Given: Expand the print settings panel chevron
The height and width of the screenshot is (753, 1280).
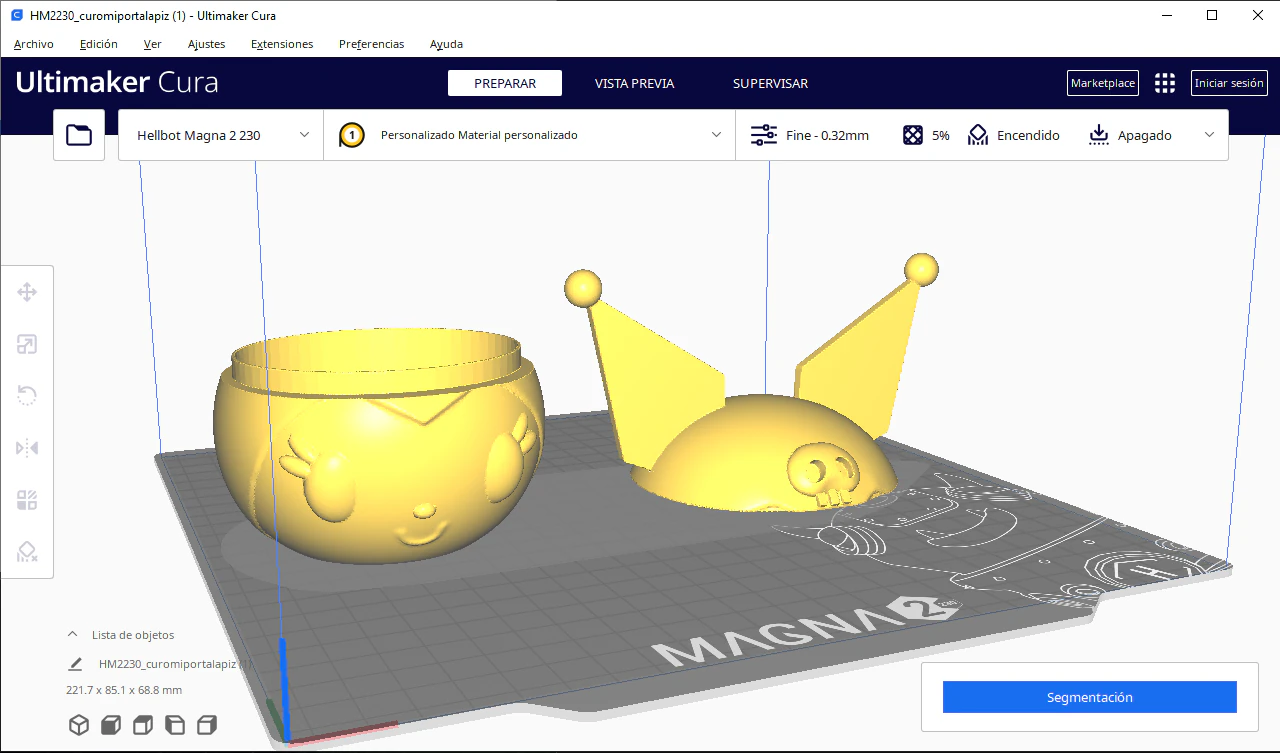Looking at the screenshot, I should click(1210, 135).
